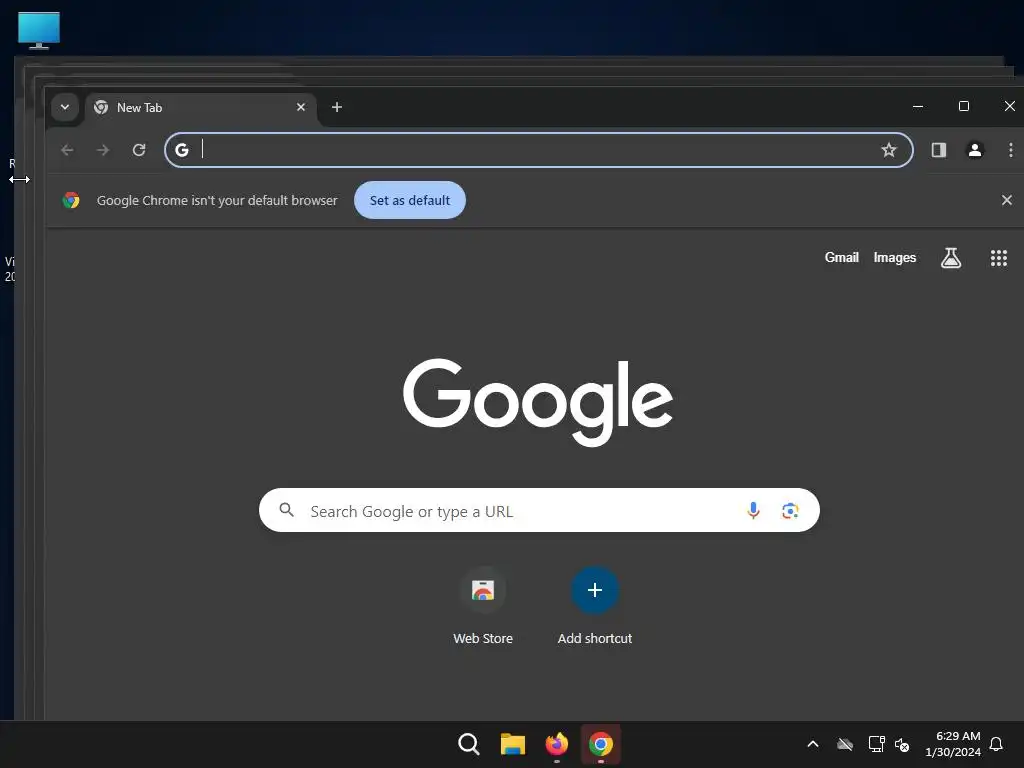Show hidden icons in system tray

point(813,744)
